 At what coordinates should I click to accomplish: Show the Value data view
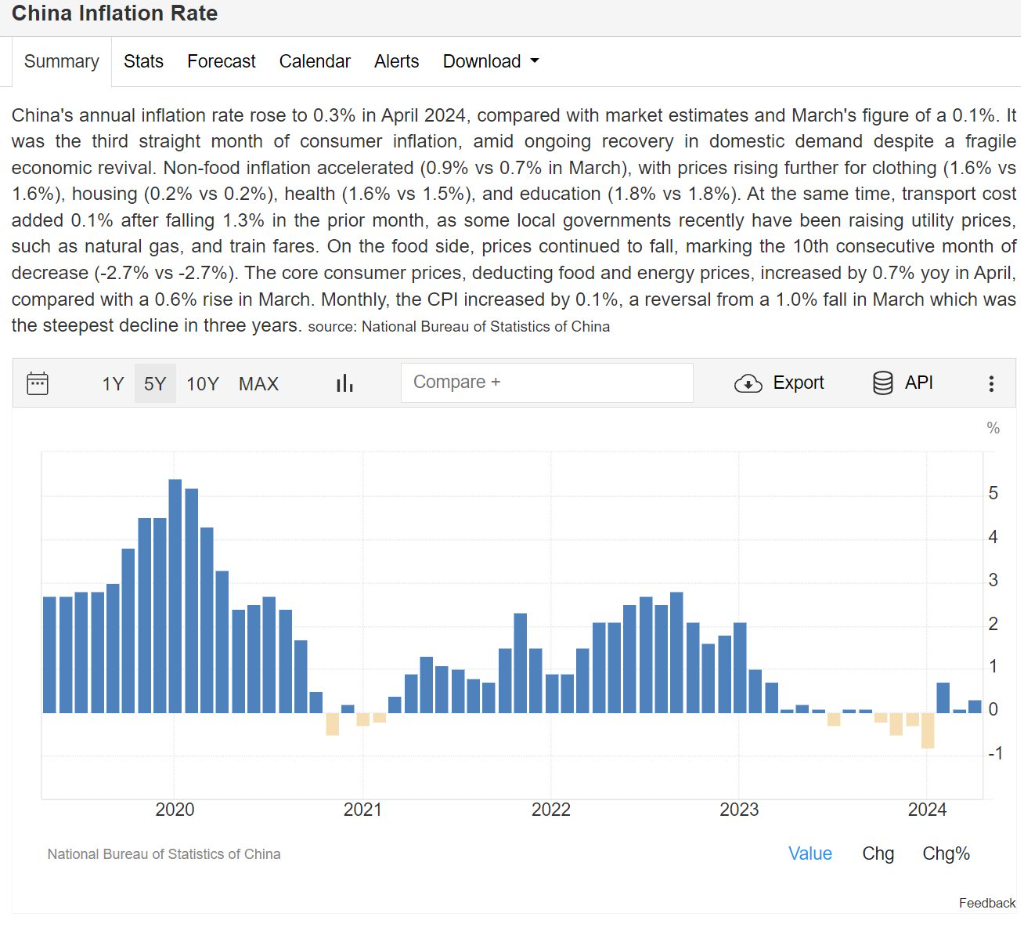tap(810, 853)
